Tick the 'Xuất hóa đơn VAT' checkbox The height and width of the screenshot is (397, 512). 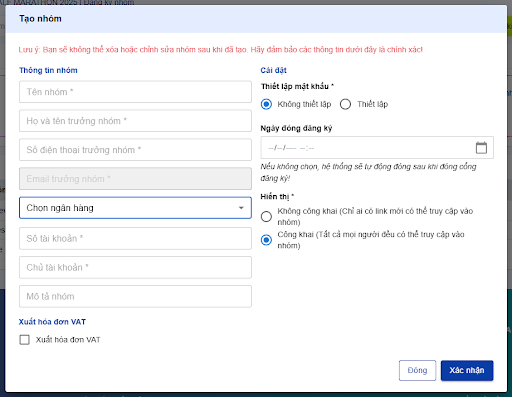[x=25, y=340]
